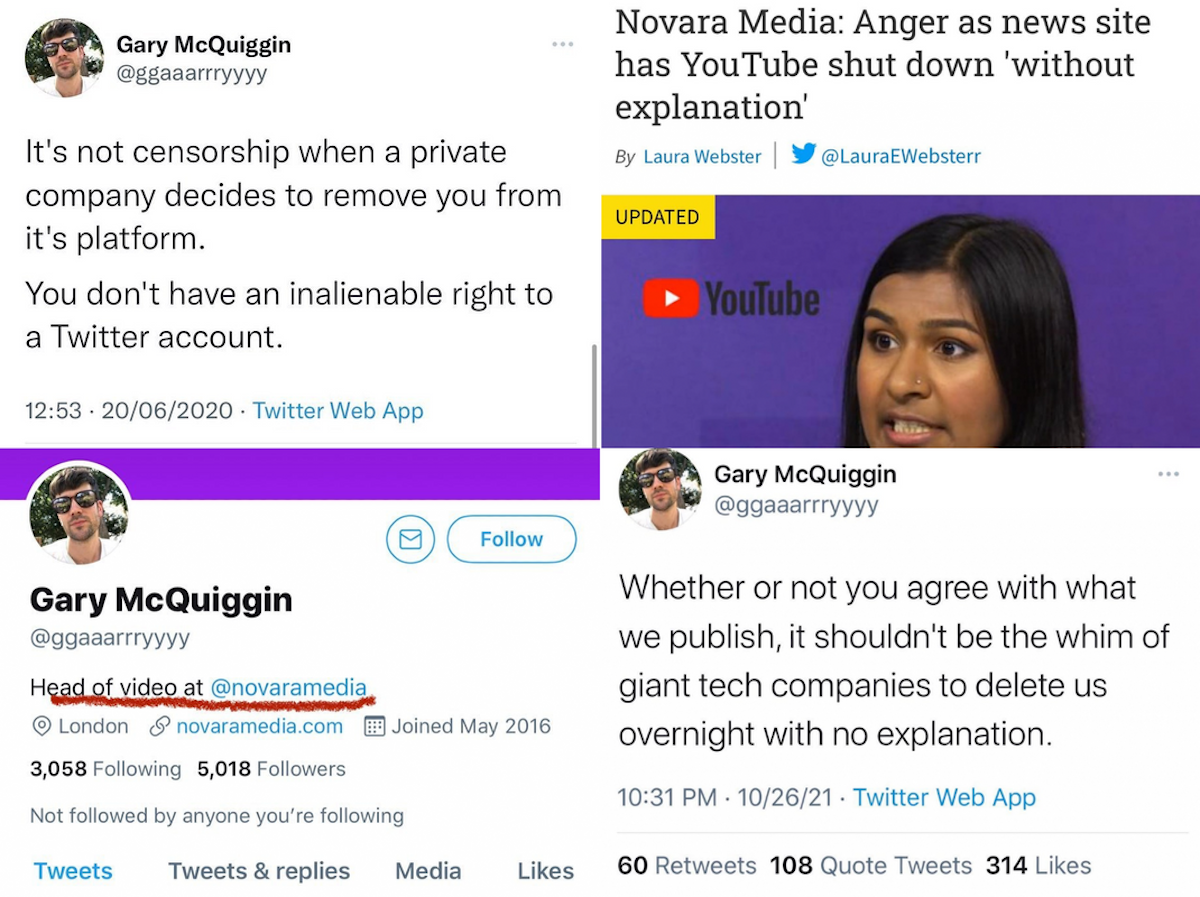The width and height of the screenshot is (1200, 897).
Task: Switch to the Tweets tab
Action: click(x=73, y=871)
